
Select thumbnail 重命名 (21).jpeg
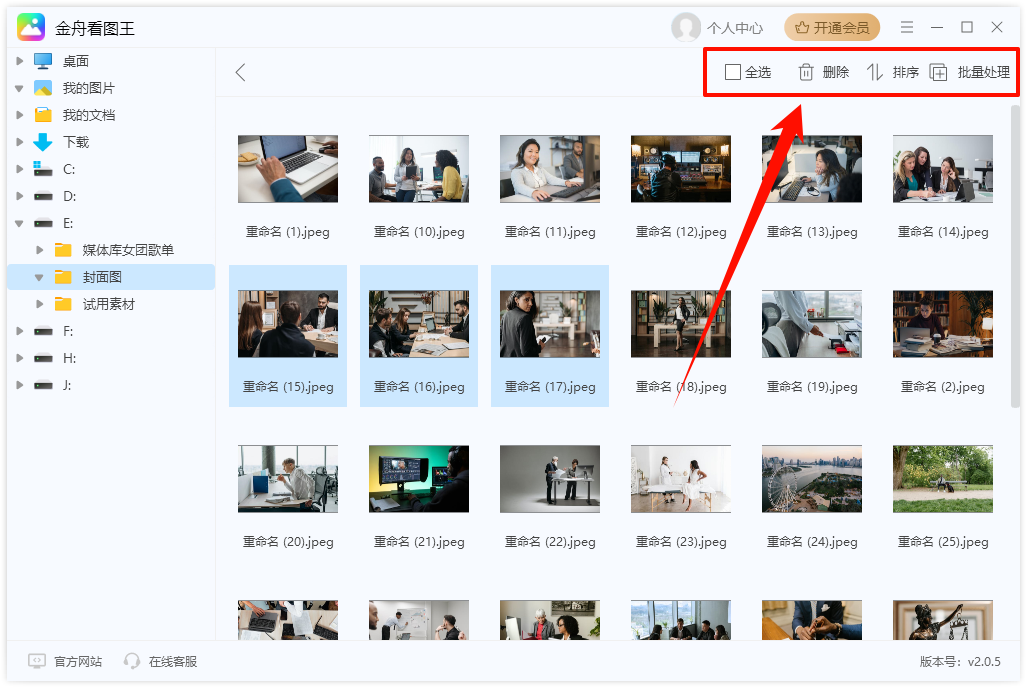point(419,479)
